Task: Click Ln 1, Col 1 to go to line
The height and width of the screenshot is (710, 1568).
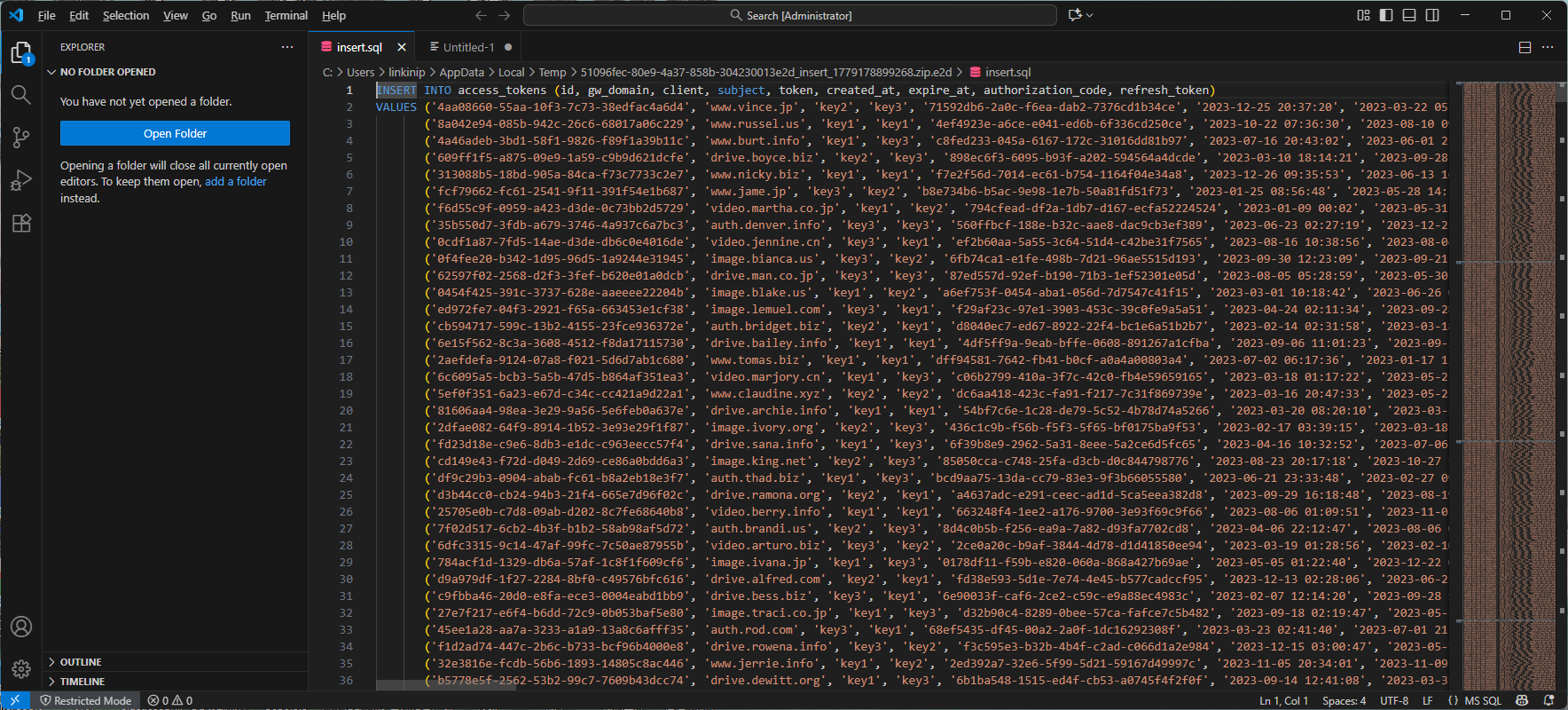Action: pos(1283,700)
